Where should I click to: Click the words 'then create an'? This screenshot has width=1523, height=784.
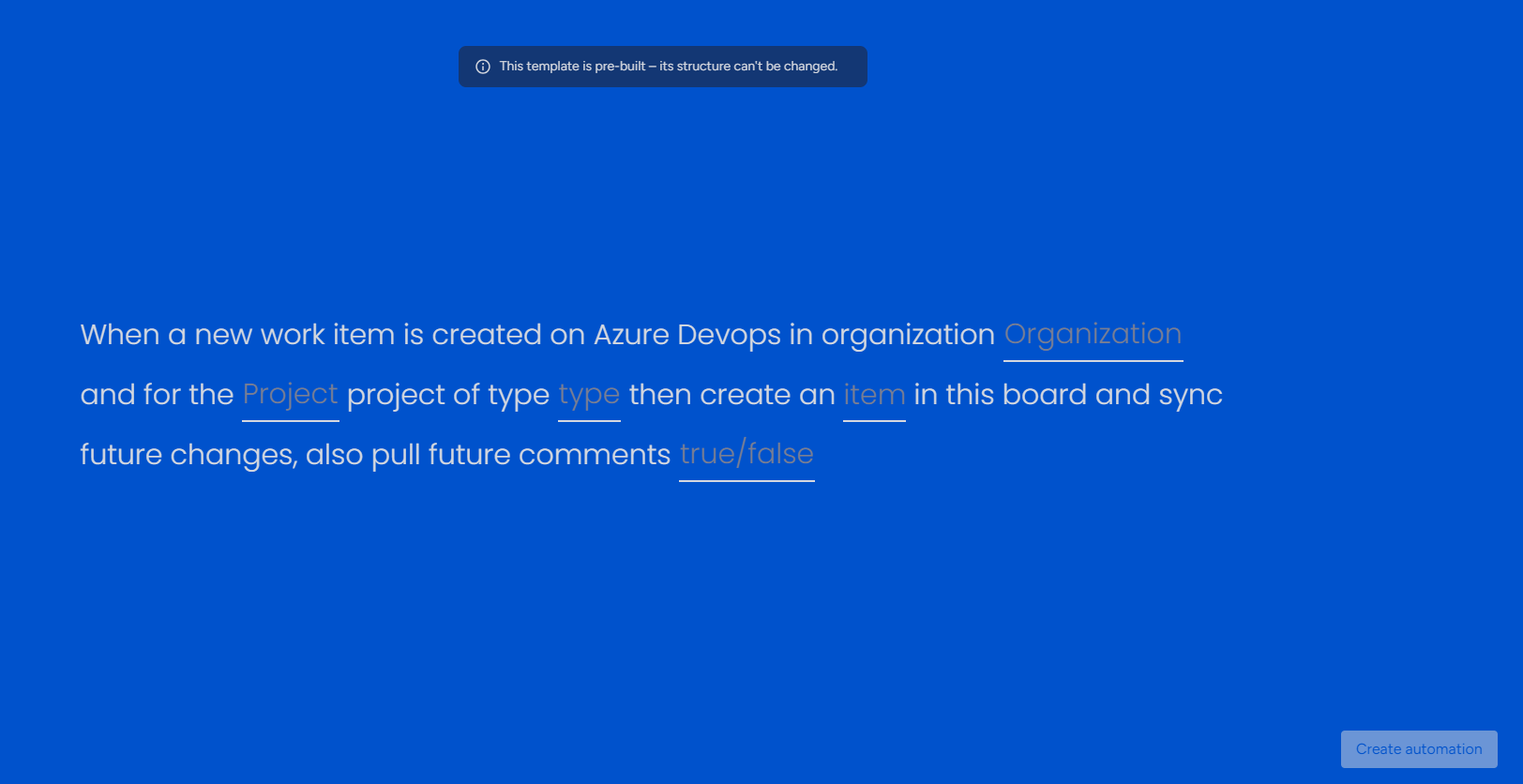pyautogui.click(x=731, y=395)
